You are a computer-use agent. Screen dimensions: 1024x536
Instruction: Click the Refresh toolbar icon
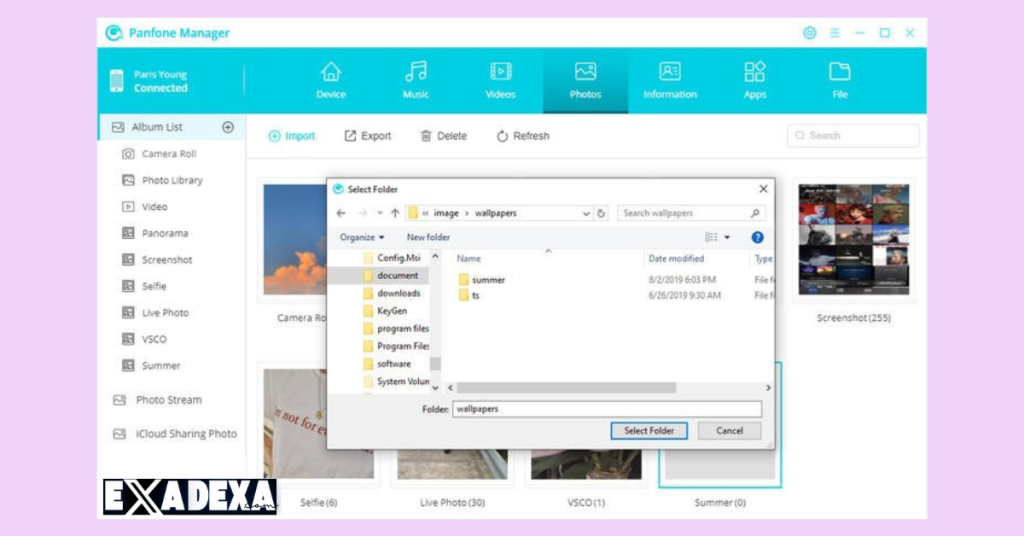503,136
